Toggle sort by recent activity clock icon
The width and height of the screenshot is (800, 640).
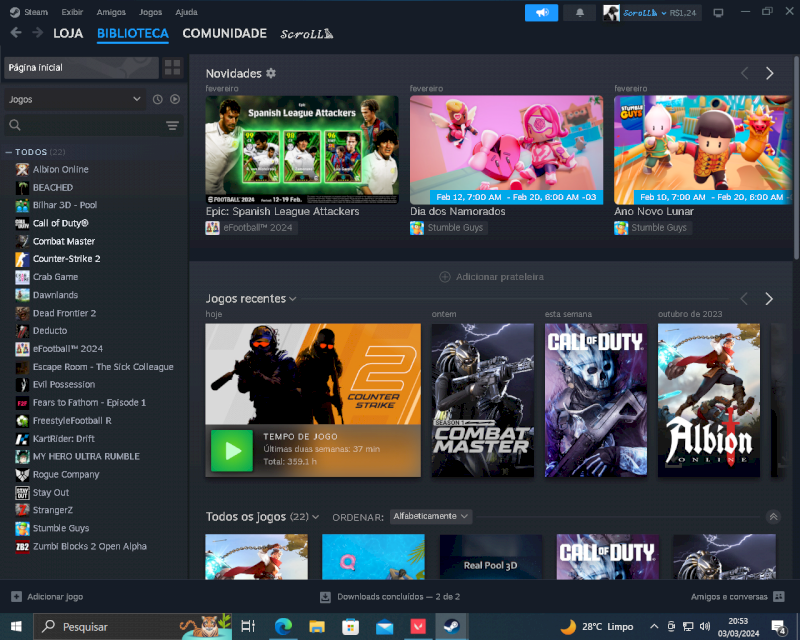(x=157, y=99)
